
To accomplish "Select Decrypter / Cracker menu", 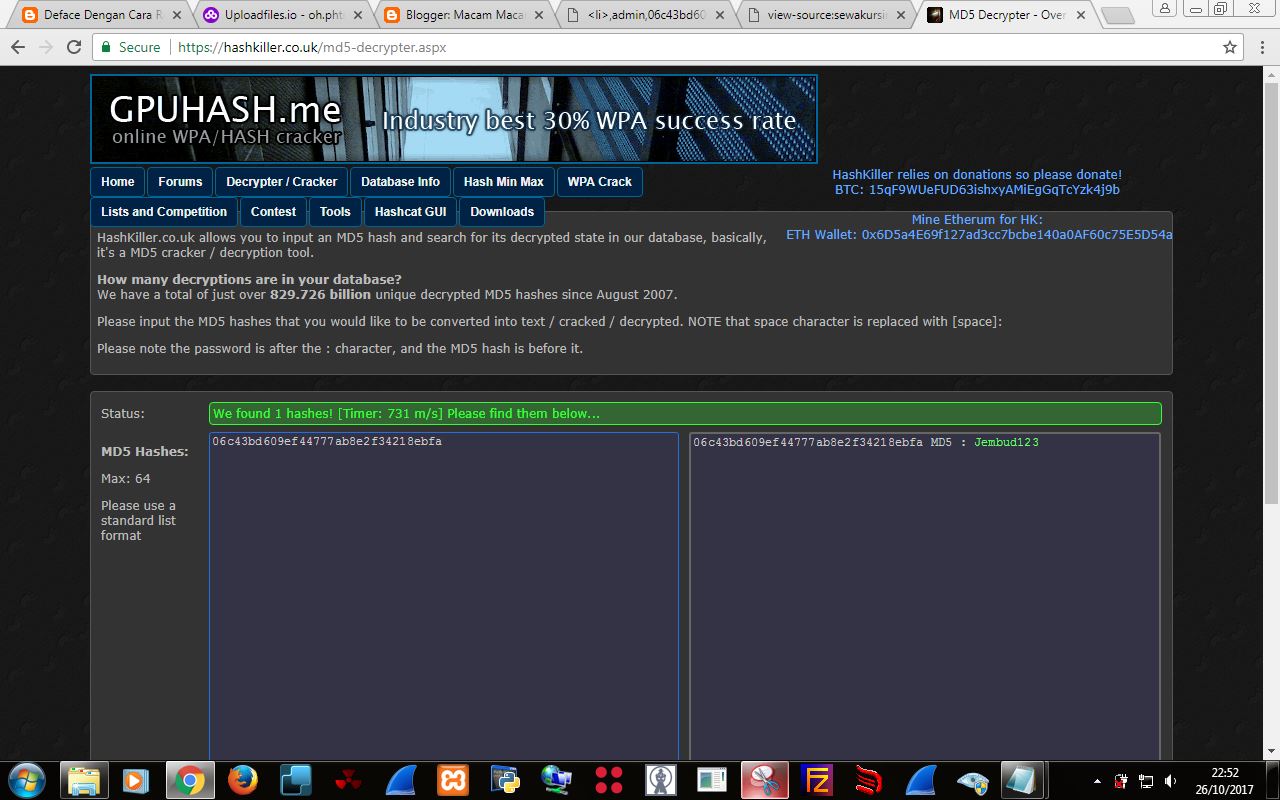I will (281, 182).
